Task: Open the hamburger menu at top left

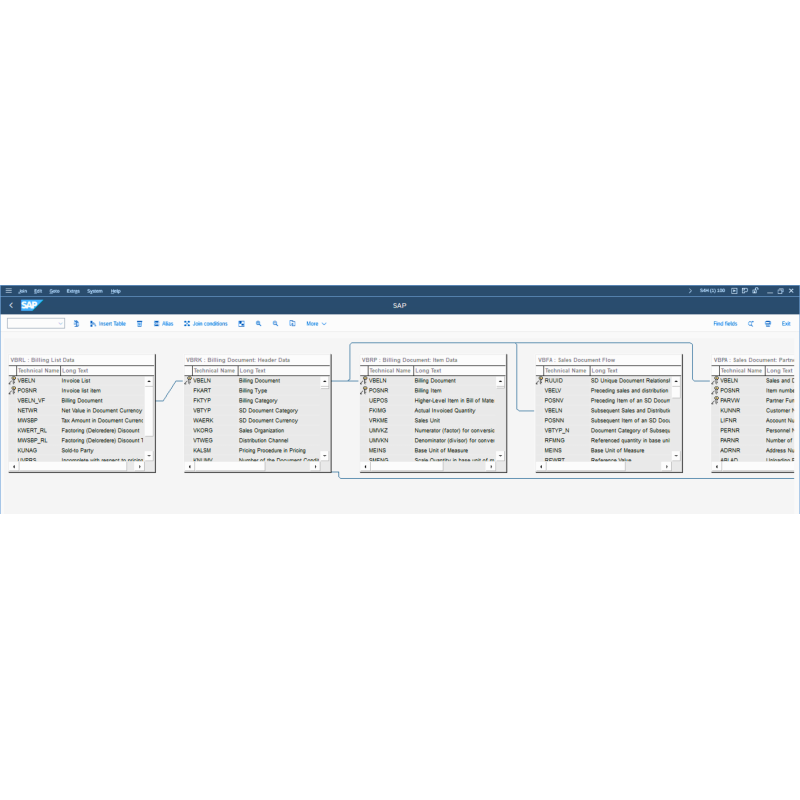Action: 8,291
